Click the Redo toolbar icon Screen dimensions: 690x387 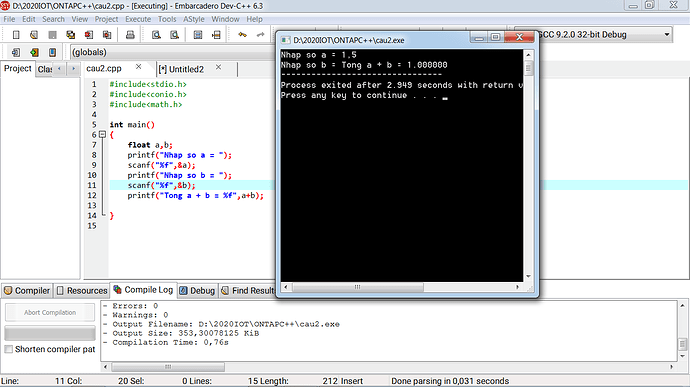tap(261, 35)
